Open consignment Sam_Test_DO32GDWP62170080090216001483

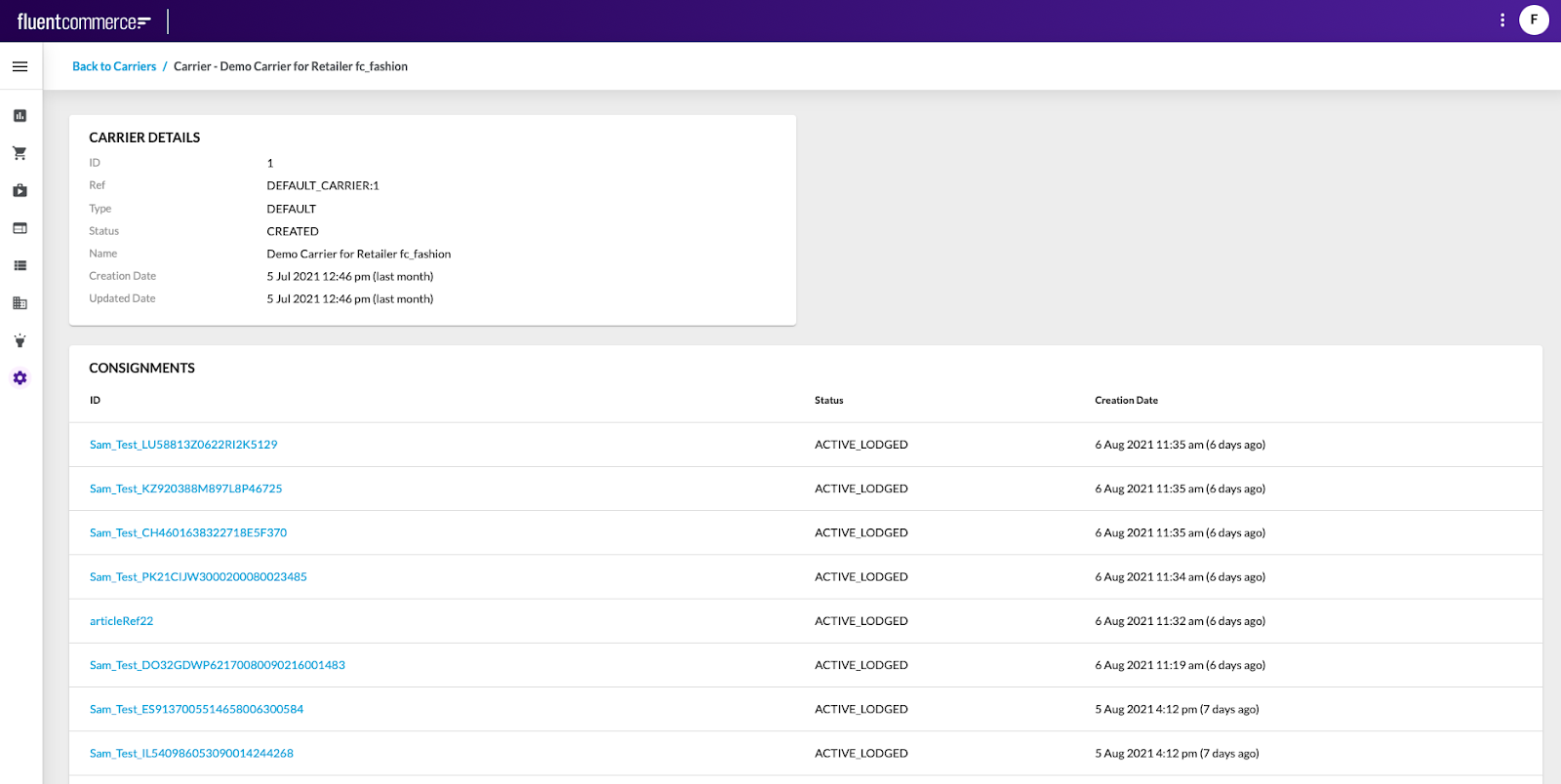tap(217, 665)
